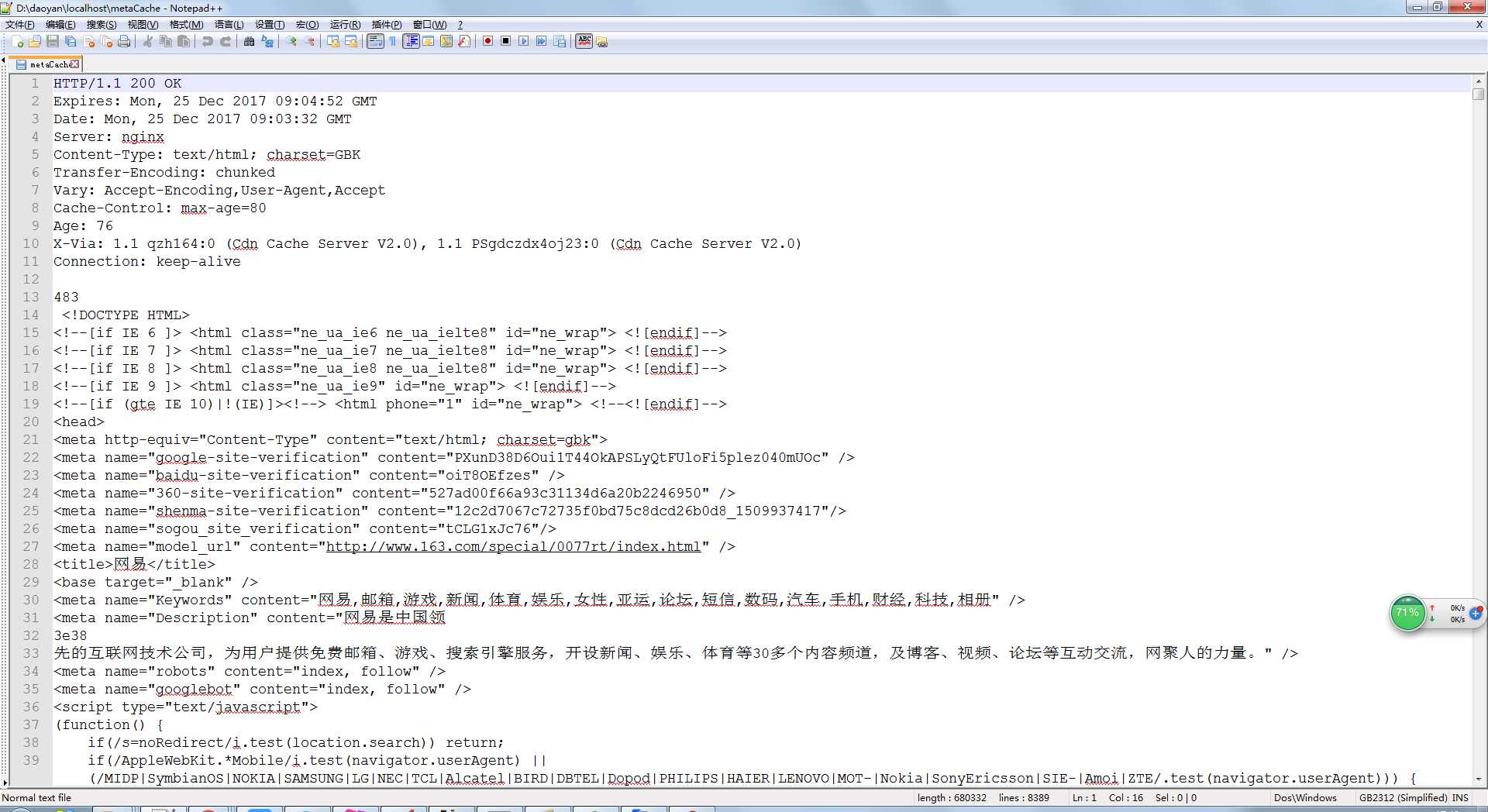This screenshot has width=1488, height=812.
Task: Open user-defined language dialog icon
Action: pos(428,42)
